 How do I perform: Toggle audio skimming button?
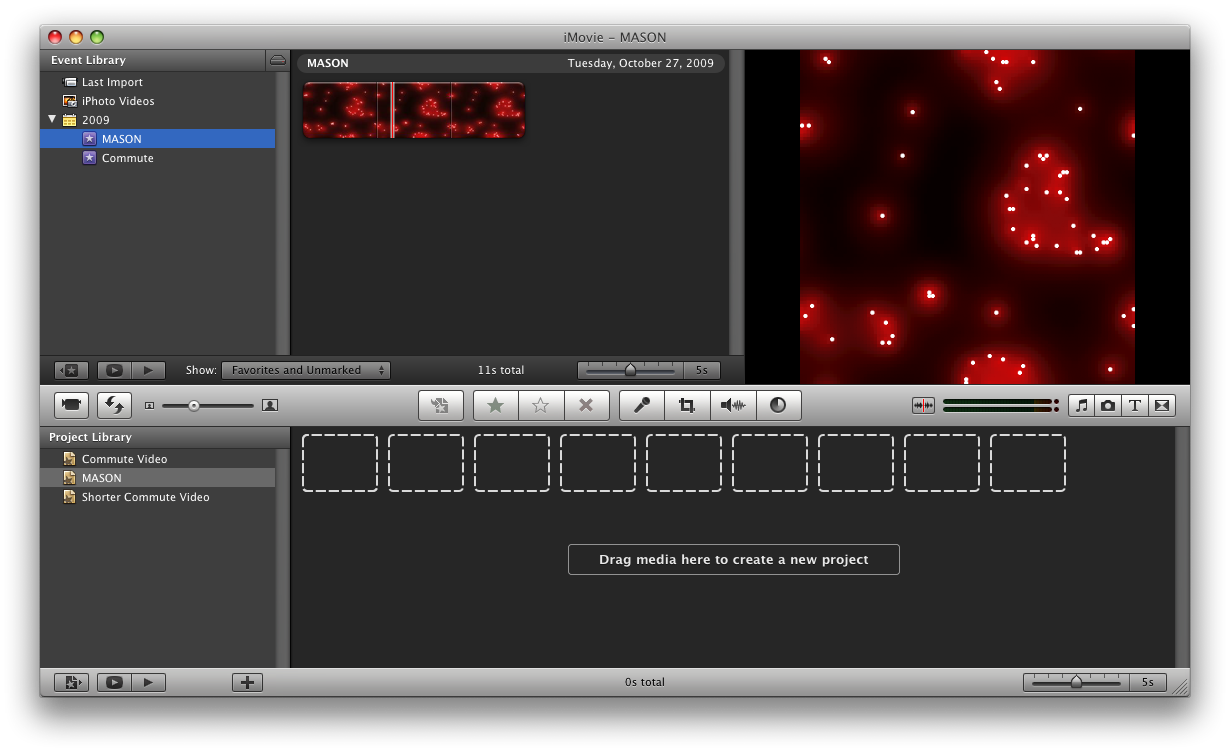923,405
